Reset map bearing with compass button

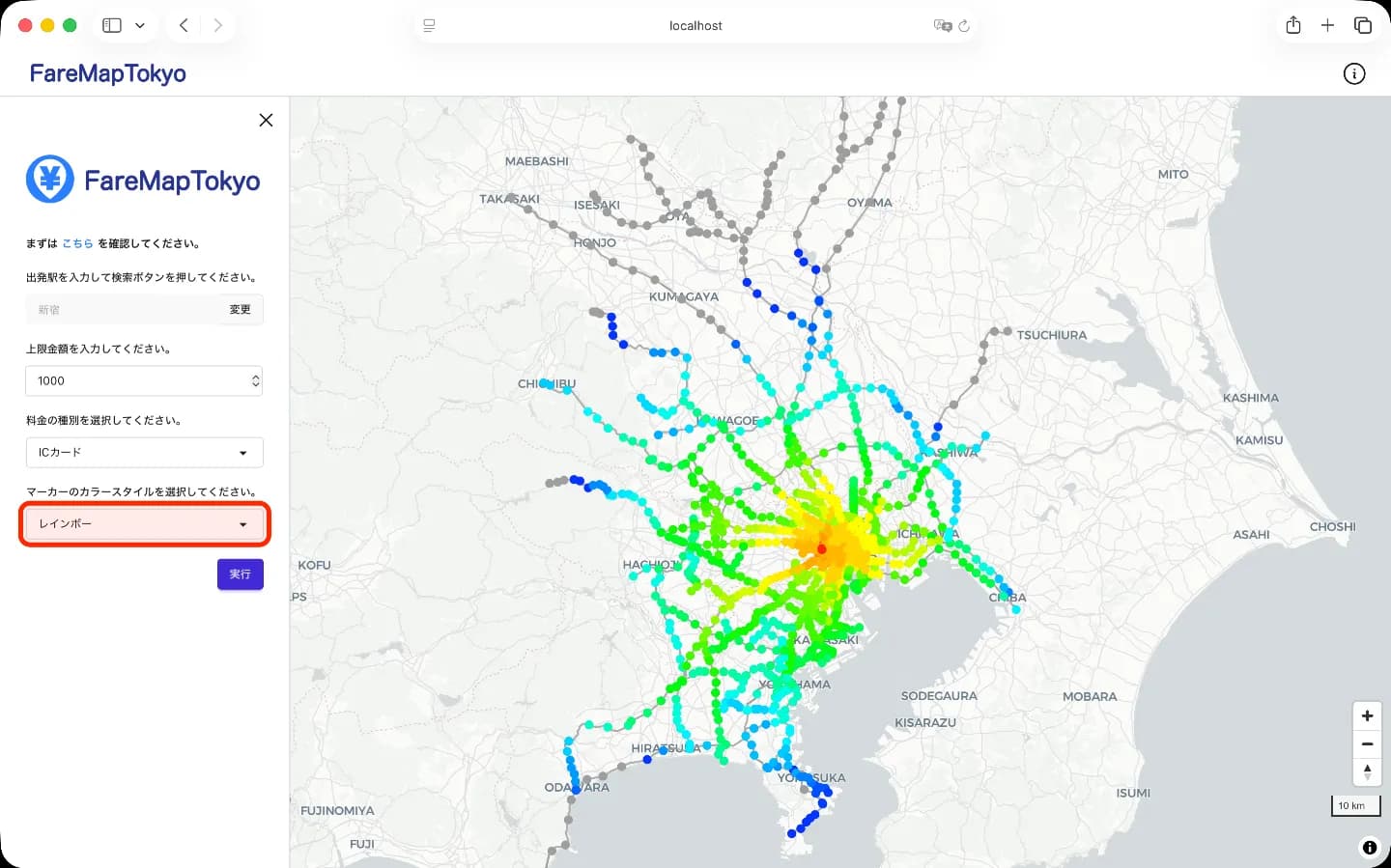(1367, 771)
